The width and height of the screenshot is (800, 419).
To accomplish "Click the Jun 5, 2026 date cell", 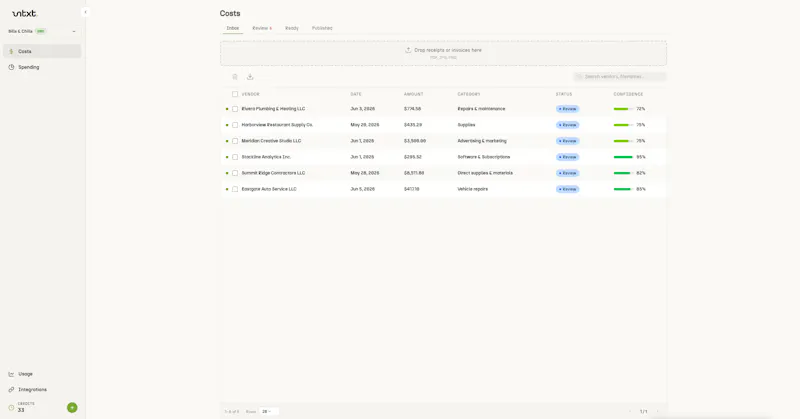I will [x=362, y=189].
